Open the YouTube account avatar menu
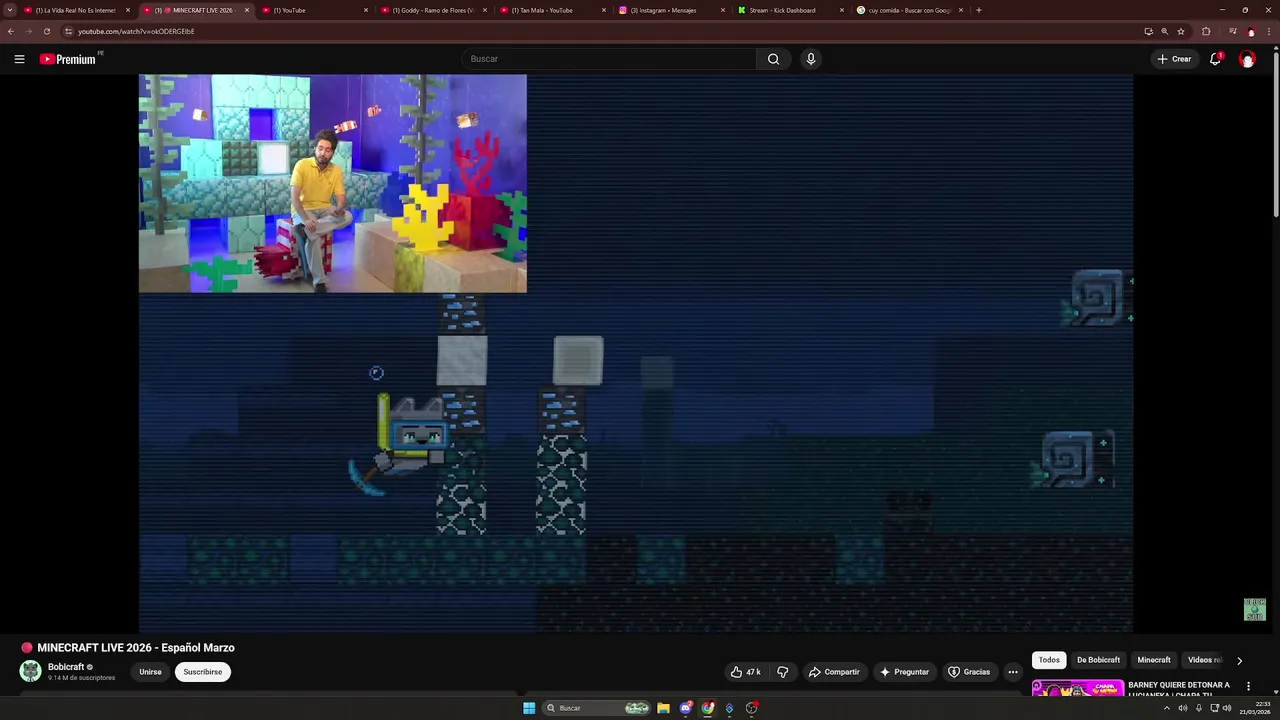This screenshot has width=1280, height=720. (x=1247, y=59)
